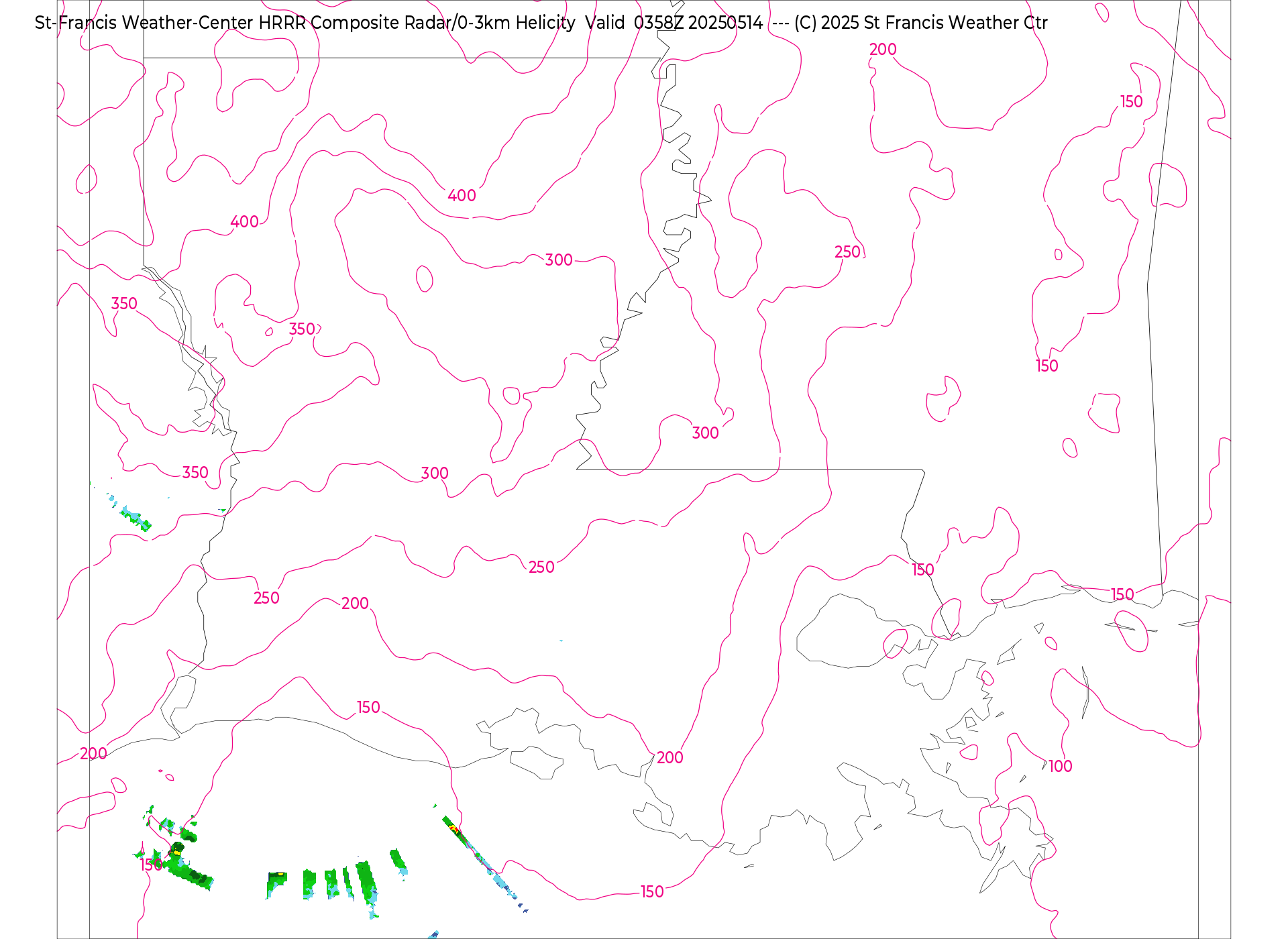Click the "100" helicity contour label

1061,767
